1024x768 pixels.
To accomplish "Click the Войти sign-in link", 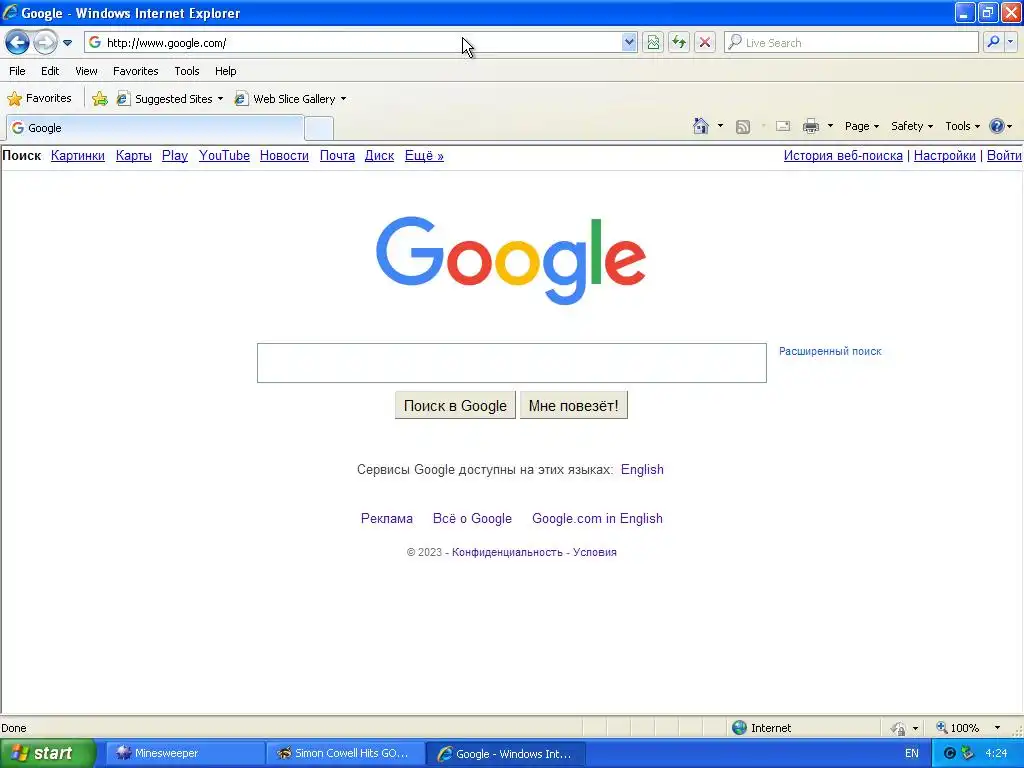I will click(x=1004, y=155).
